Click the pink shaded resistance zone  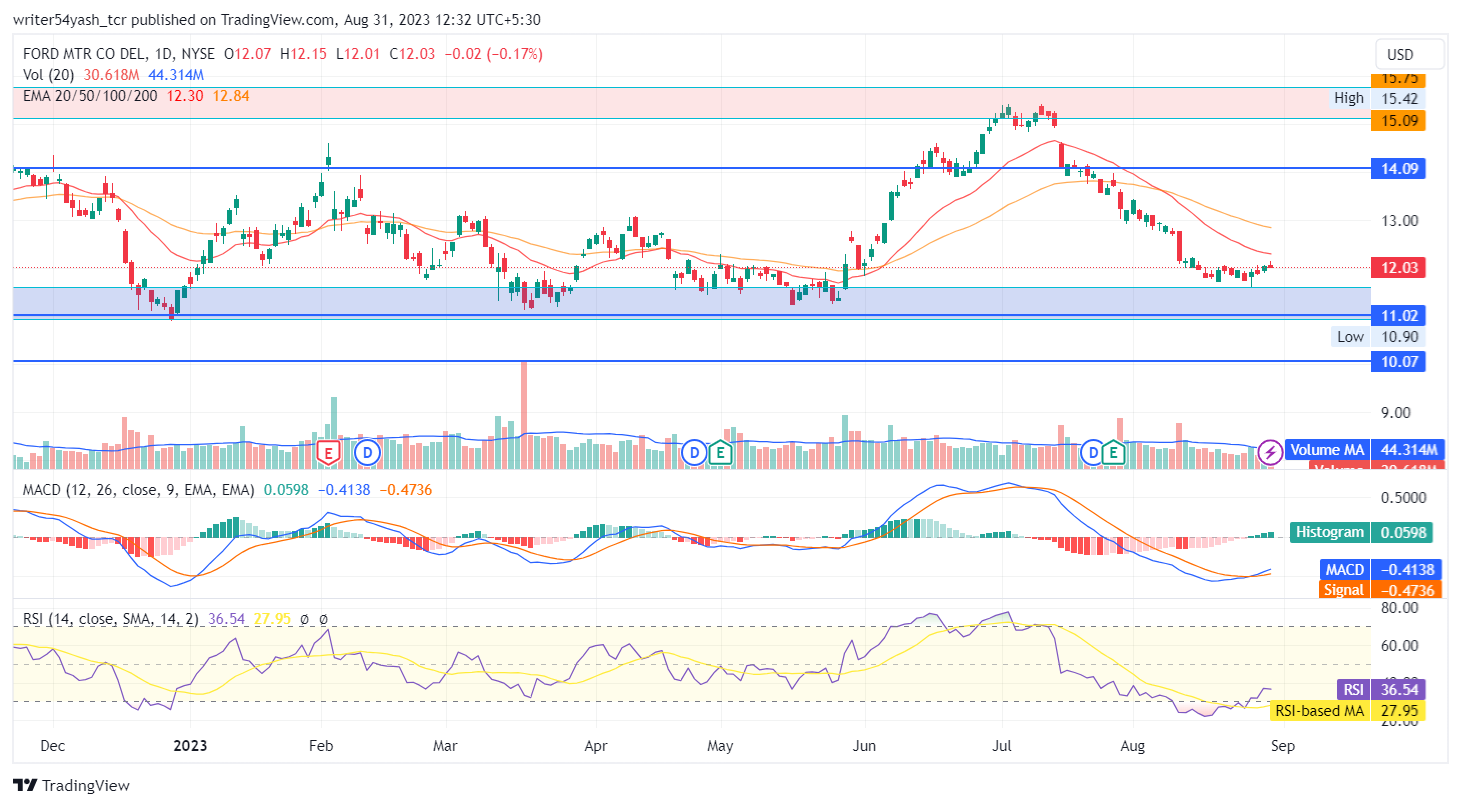pyautogui.click(x=690, y=103)
